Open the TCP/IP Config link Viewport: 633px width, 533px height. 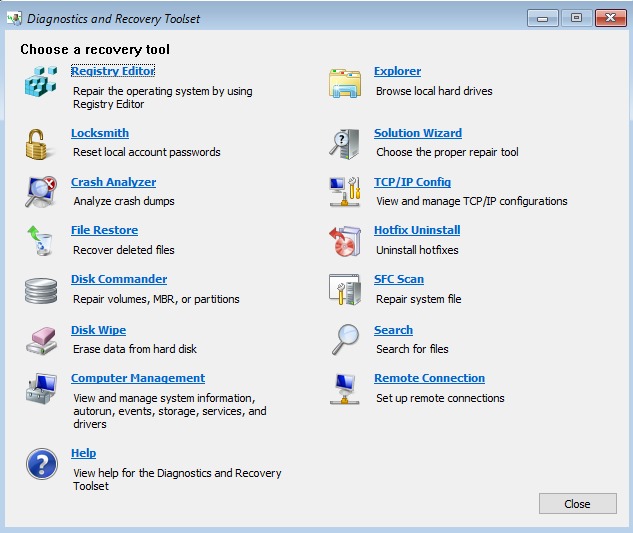(413, 182)
